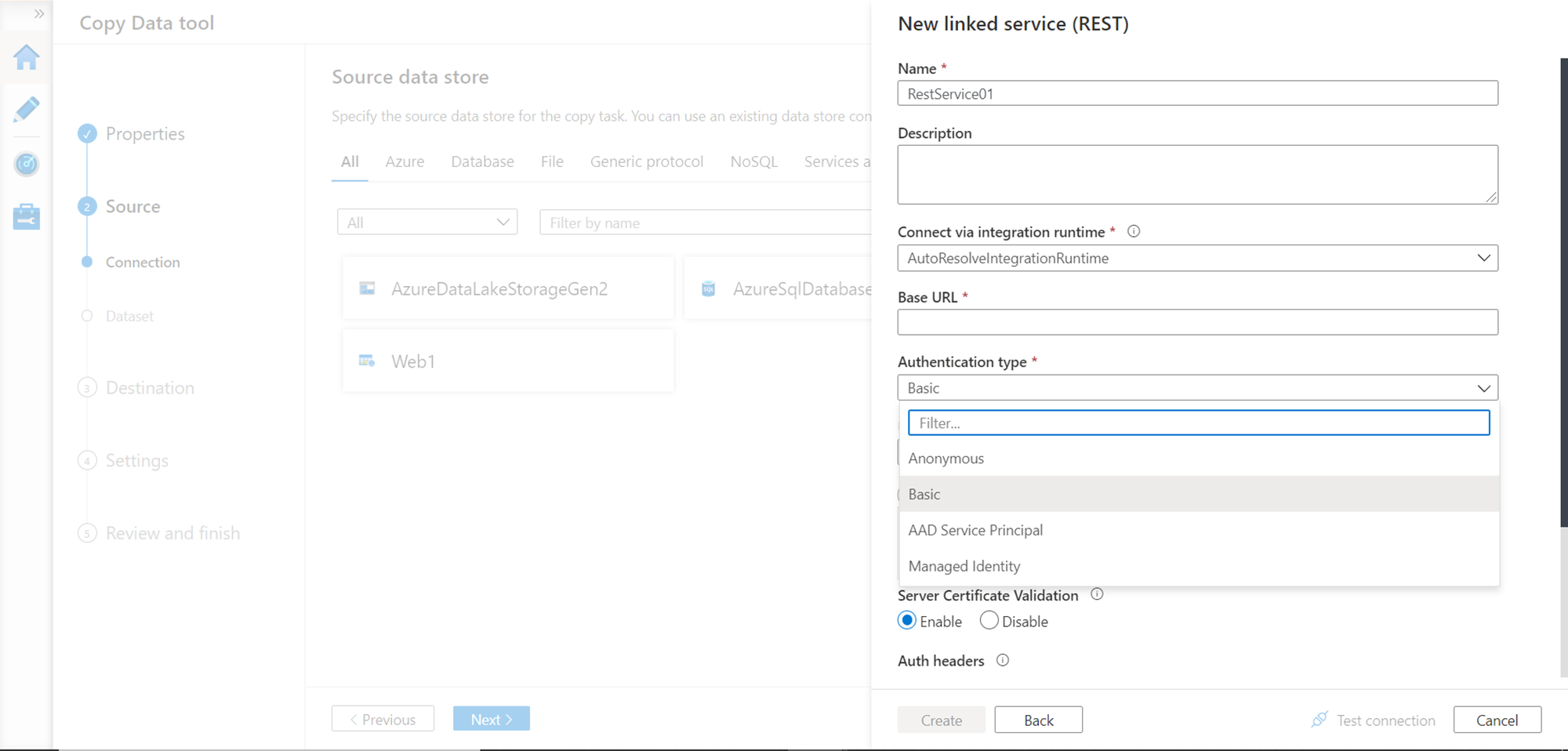
Task: Click the Base URL input field
Action: (1197, 322)
